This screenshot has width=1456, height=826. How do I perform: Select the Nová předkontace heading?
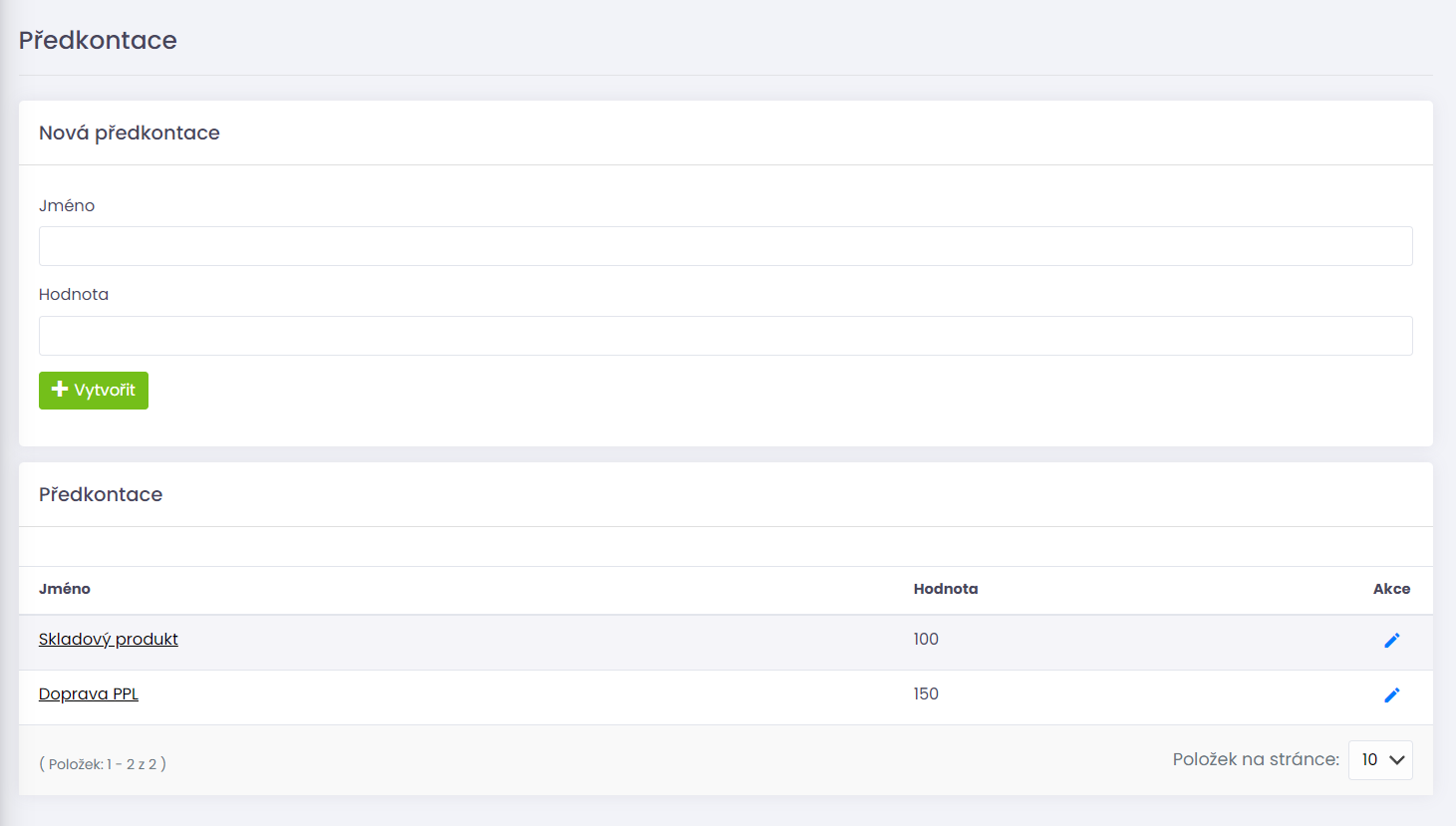(130, 133)
